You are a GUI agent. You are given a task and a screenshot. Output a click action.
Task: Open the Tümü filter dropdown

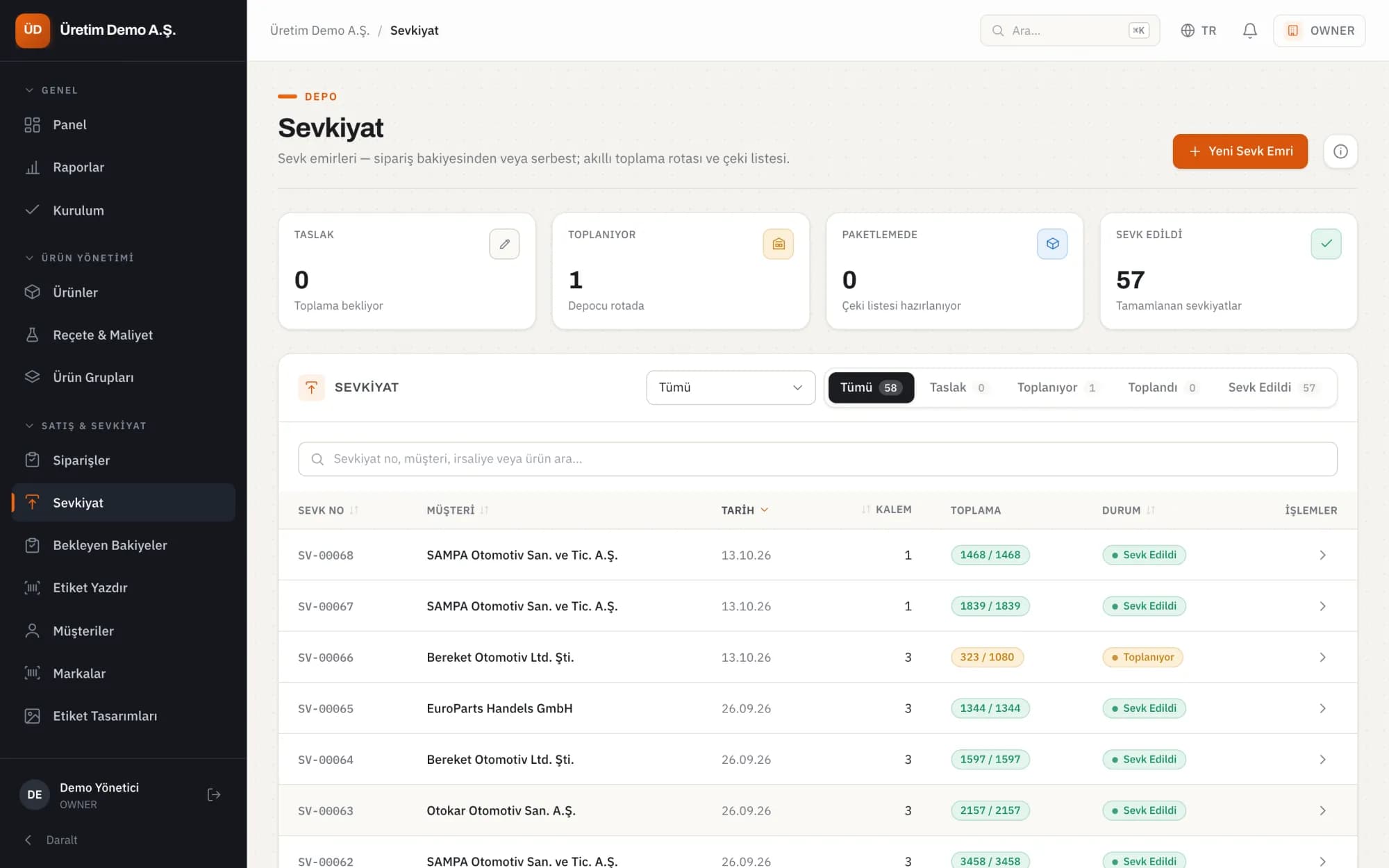coord(731,387)
